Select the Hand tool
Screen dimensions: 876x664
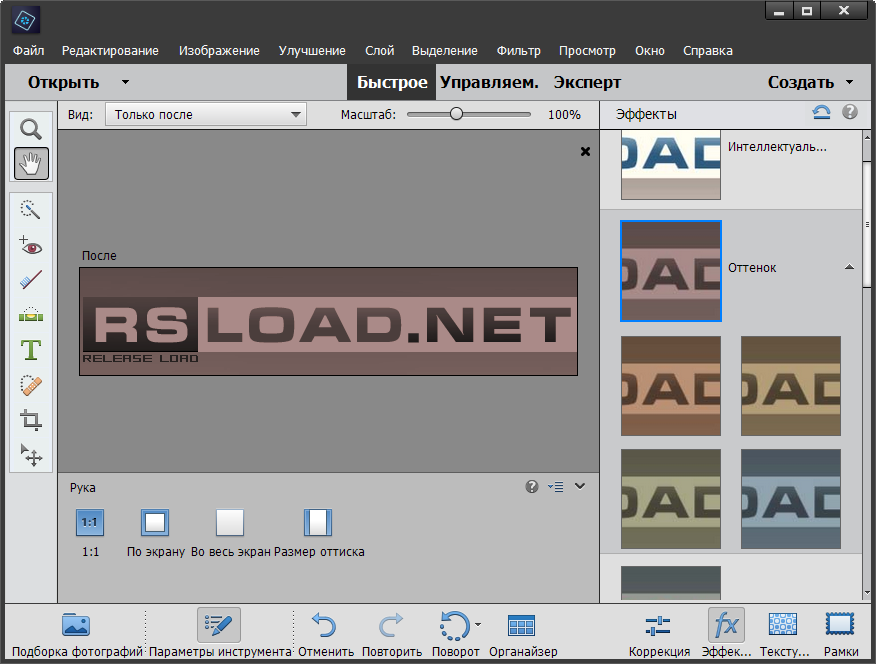[x=31, y=163]
